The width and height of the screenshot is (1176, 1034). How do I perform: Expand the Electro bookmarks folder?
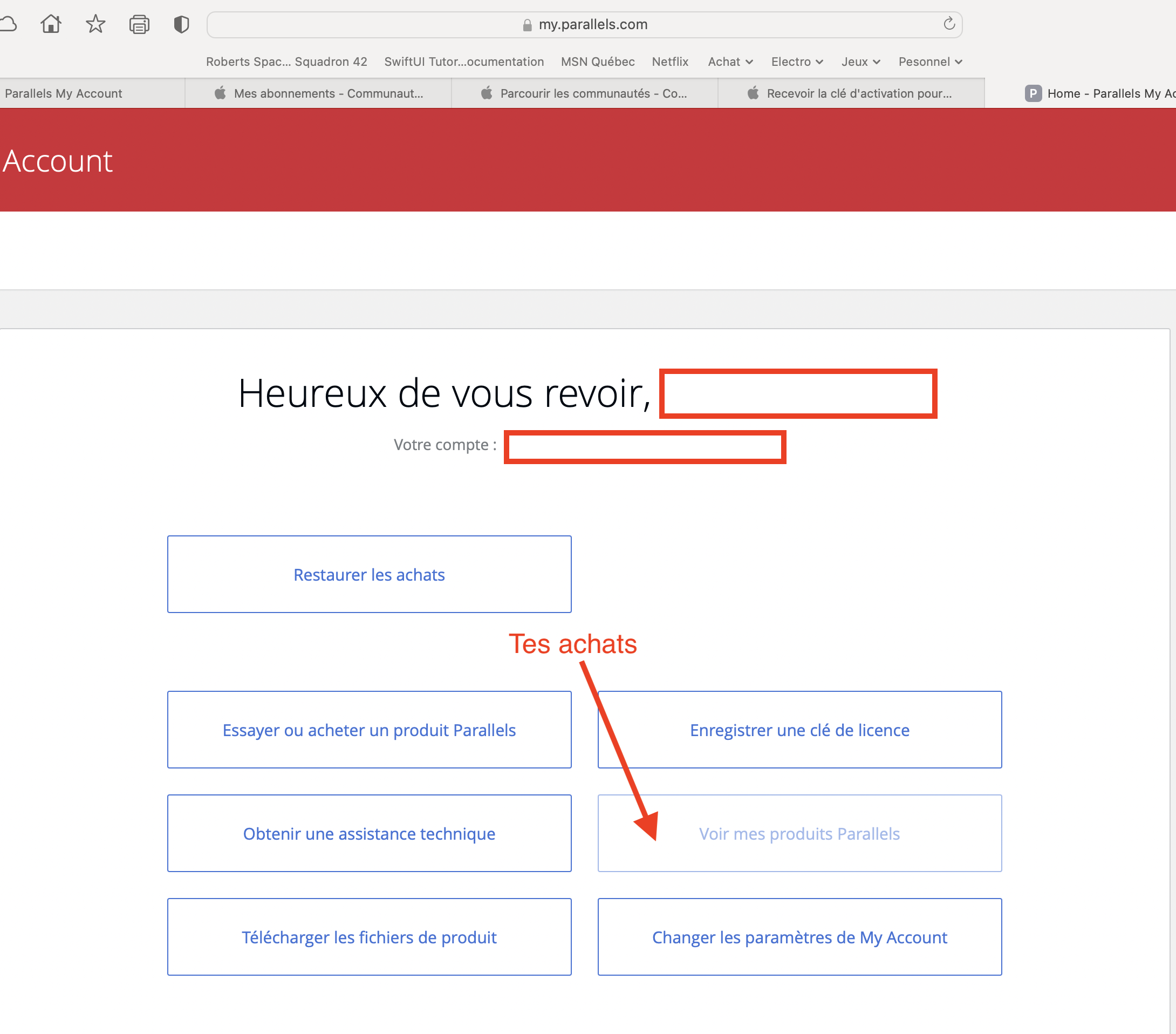pos(797,62)
